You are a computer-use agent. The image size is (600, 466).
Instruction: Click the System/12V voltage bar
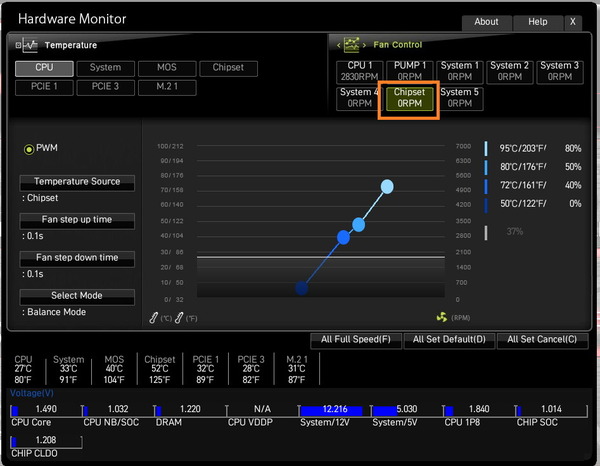pos(334,411)
